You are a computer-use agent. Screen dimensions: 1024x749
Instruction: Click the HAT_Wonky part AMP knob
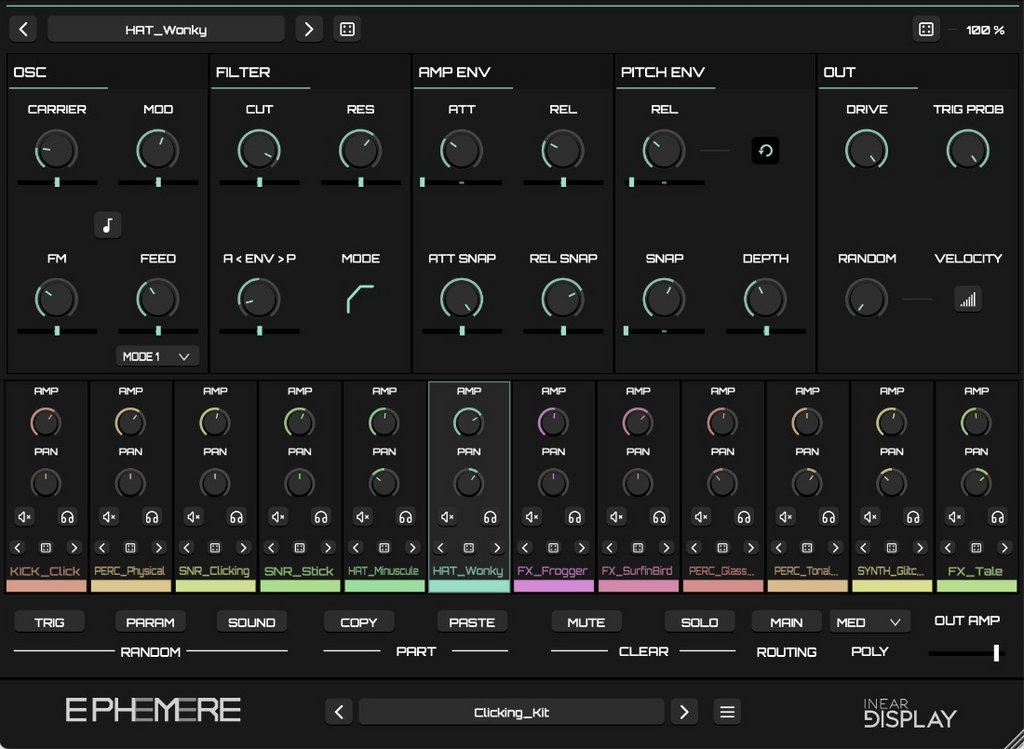tap(468, 422)
